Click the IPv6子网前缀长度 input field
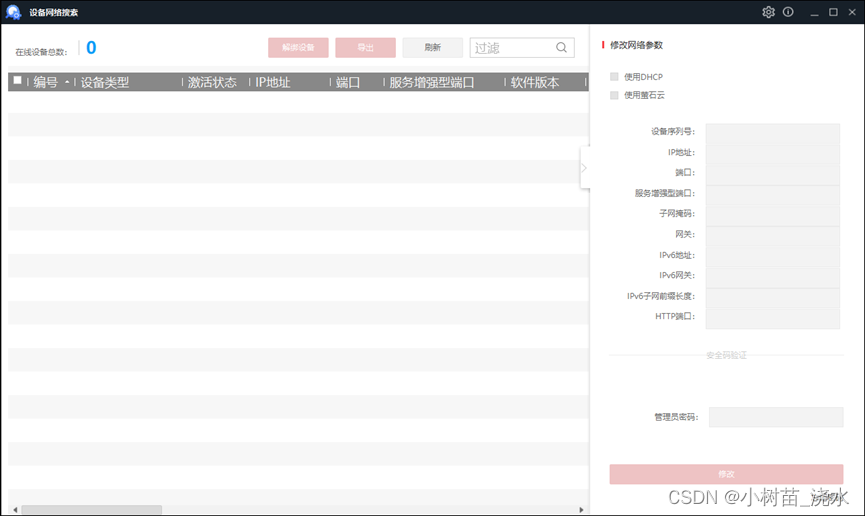The height and width of the screenshot is (516, 865). coord(772,297)
